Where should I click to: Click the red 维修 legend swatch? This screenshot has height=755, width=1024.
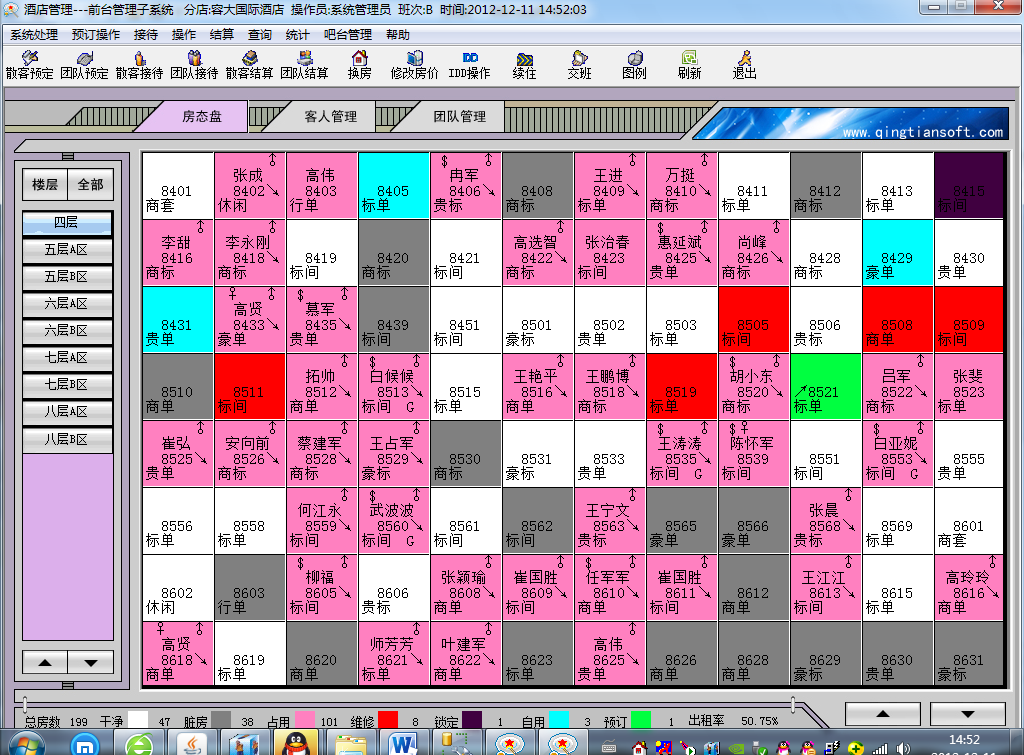[x=389, y=720]
